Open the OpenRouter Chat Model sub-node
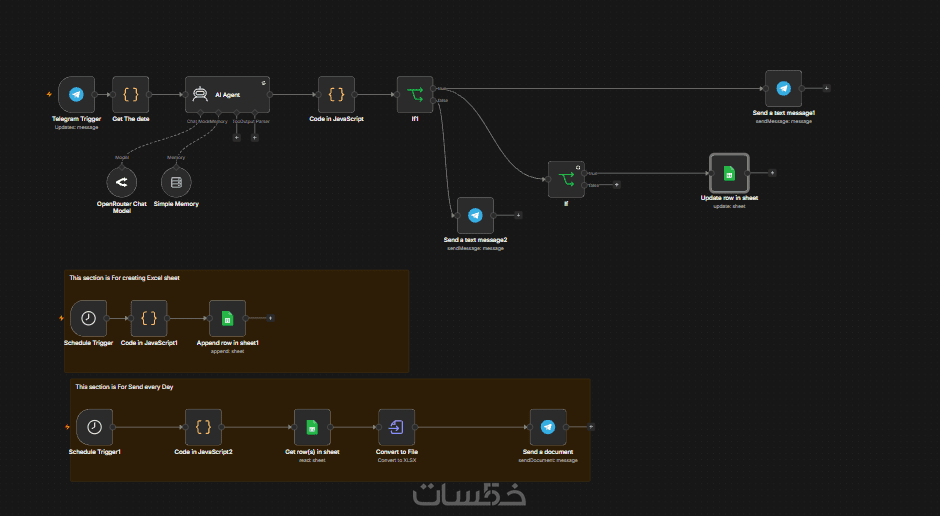Viewport: 940px width, 516px height. pyautogui.click(x=122, y=182)
